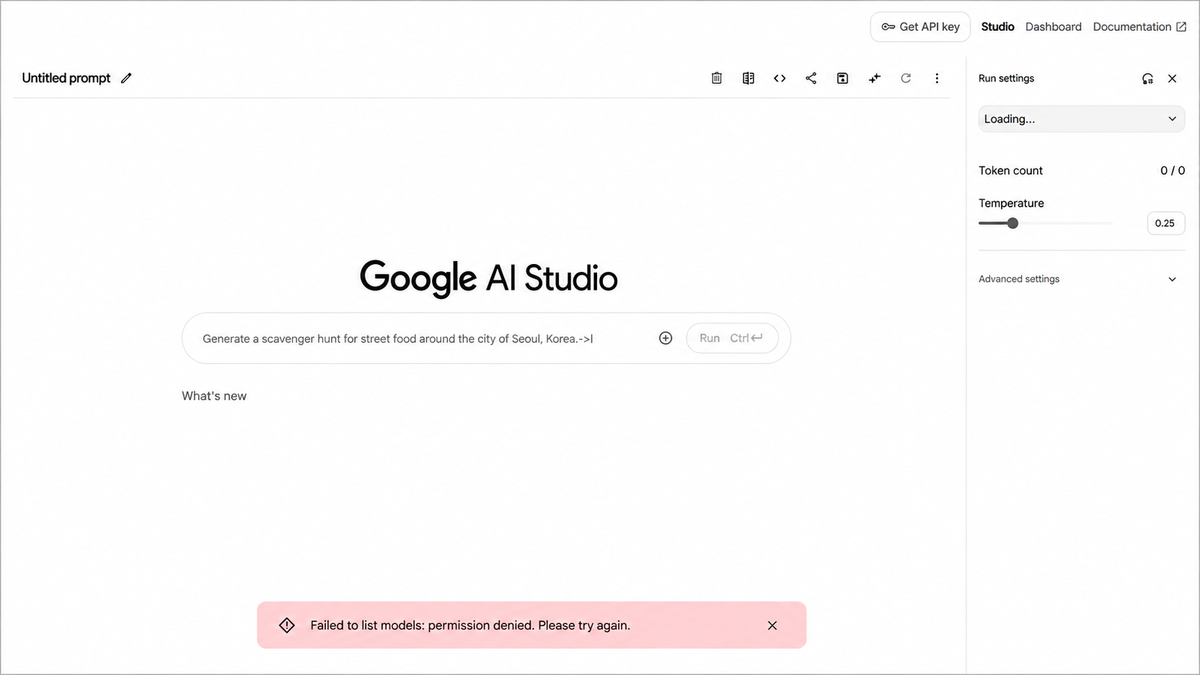
Task: Click the reset settings icon beside Run settings
Action: pos(1147,78)
